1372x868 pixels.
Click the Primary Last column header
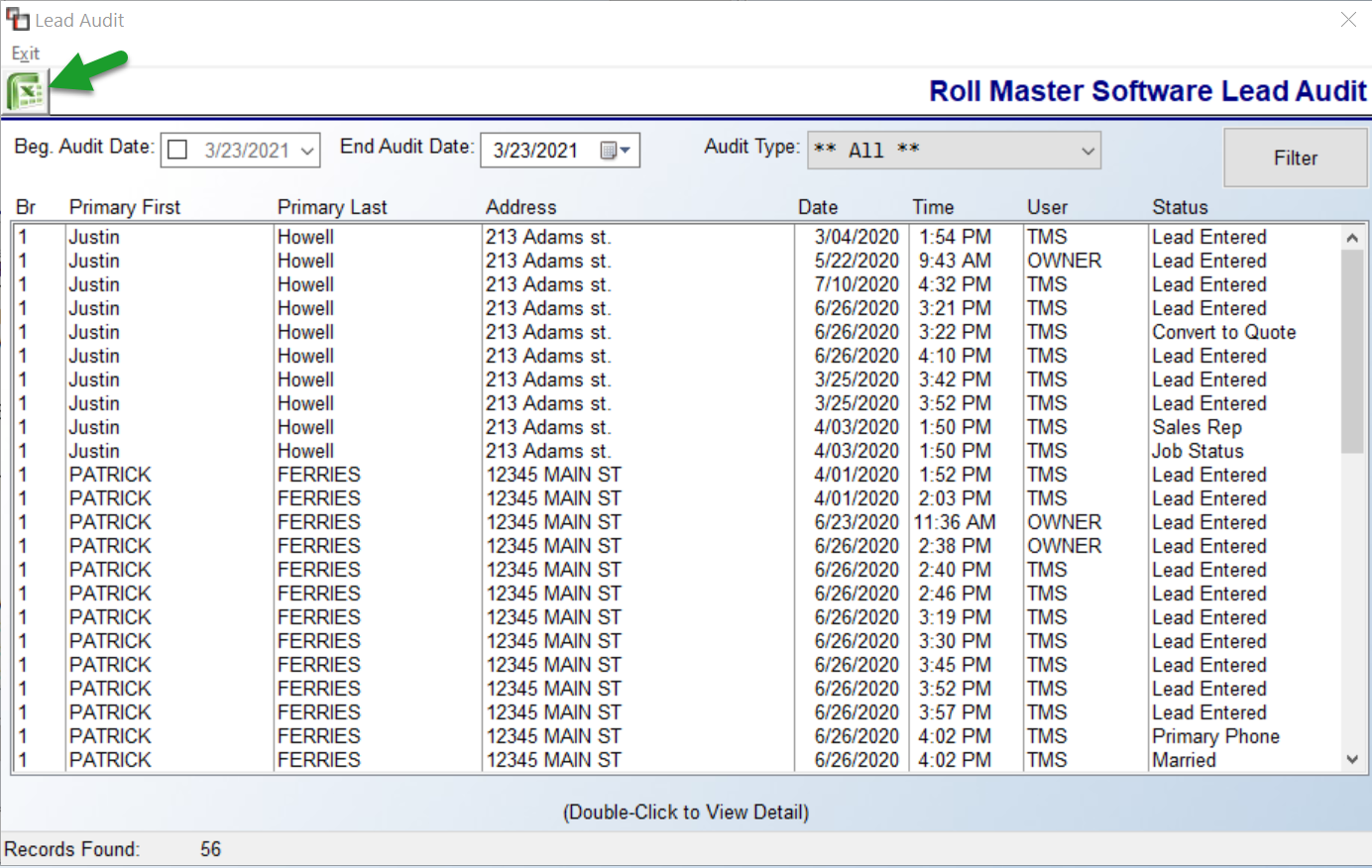click(x=332, y=207)
